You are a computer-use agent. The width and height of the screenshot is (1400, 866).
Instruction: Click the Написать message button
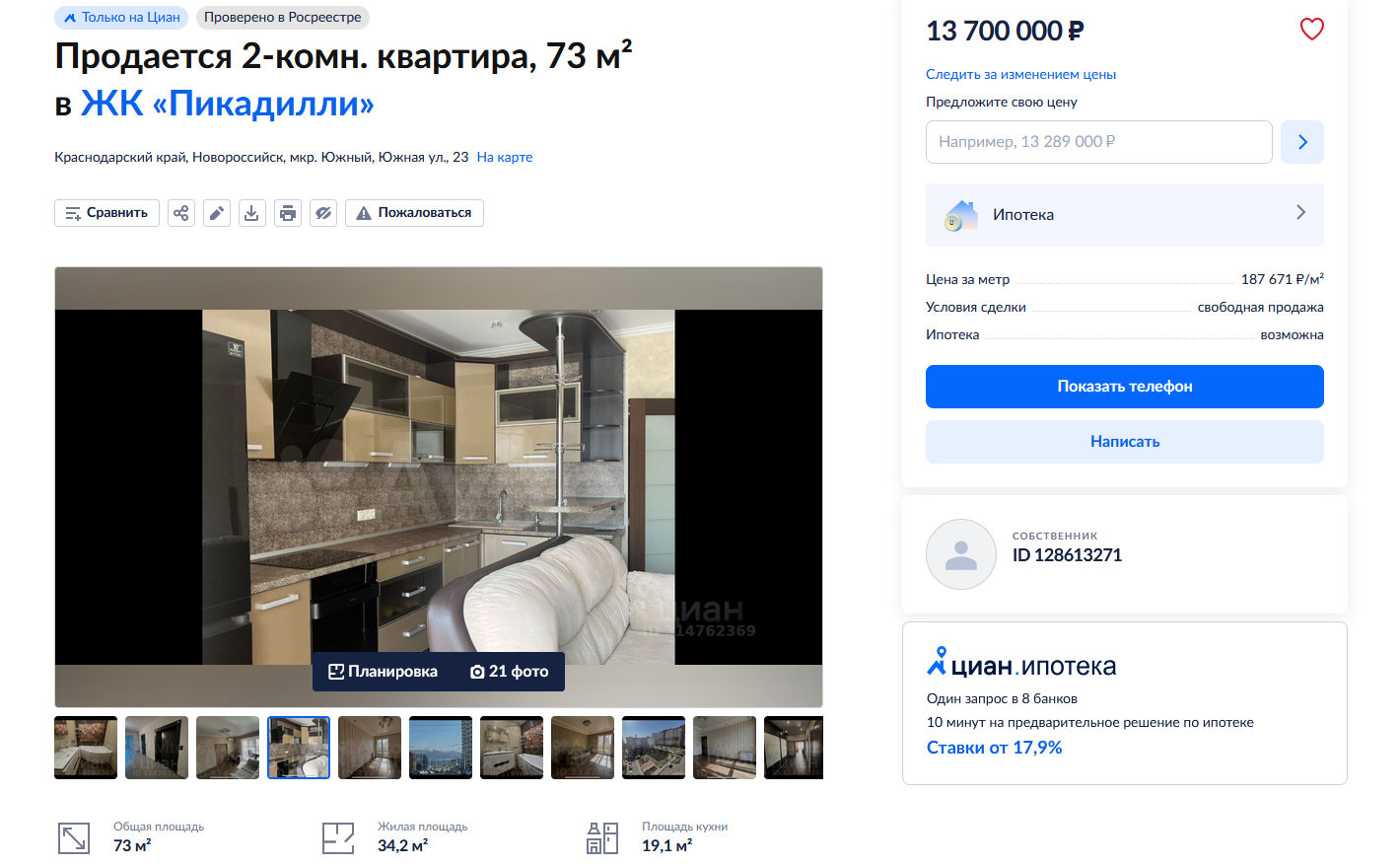(1125, 442)
